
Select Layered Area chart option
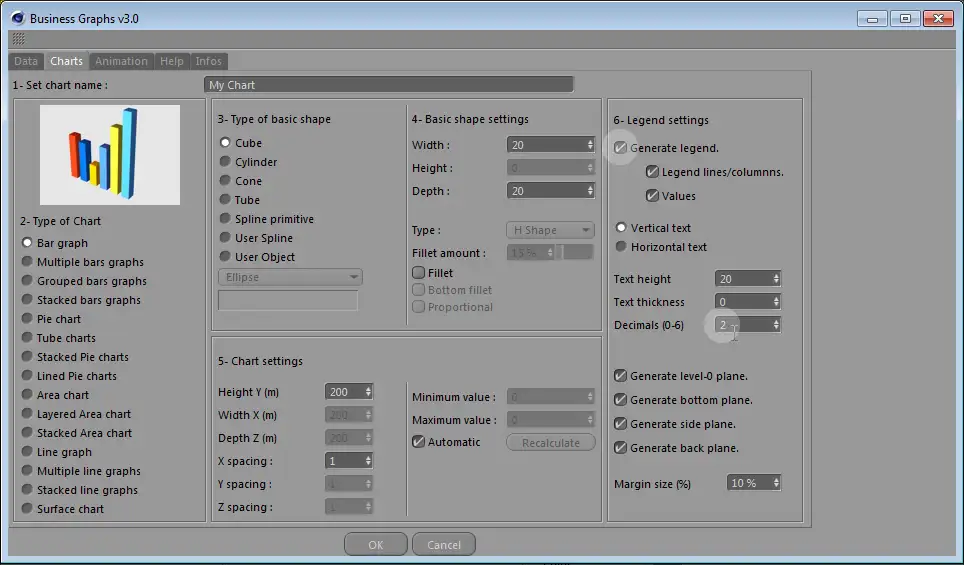pos(76,414)
